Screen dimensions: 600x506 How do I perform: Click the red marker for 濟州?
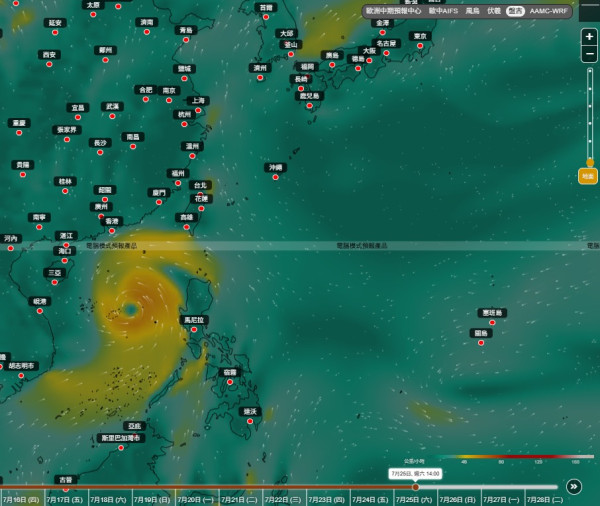click(x=260, y=78)
